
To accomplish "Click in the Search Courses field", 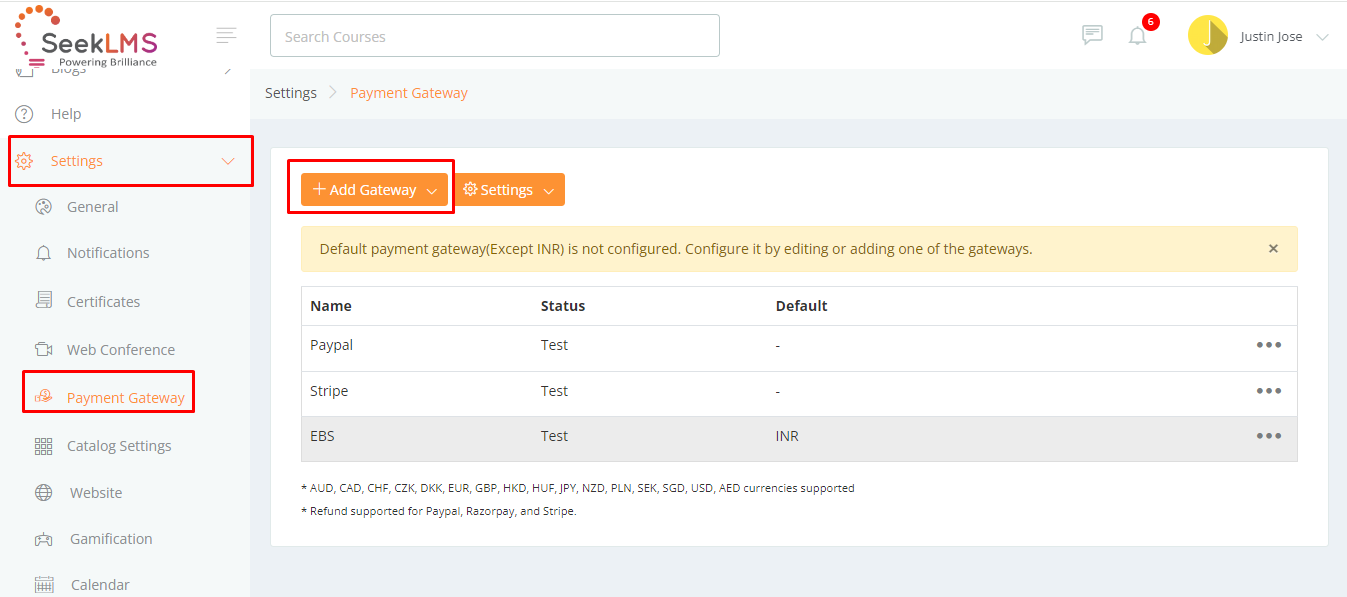I will click(x=495, y=36).
